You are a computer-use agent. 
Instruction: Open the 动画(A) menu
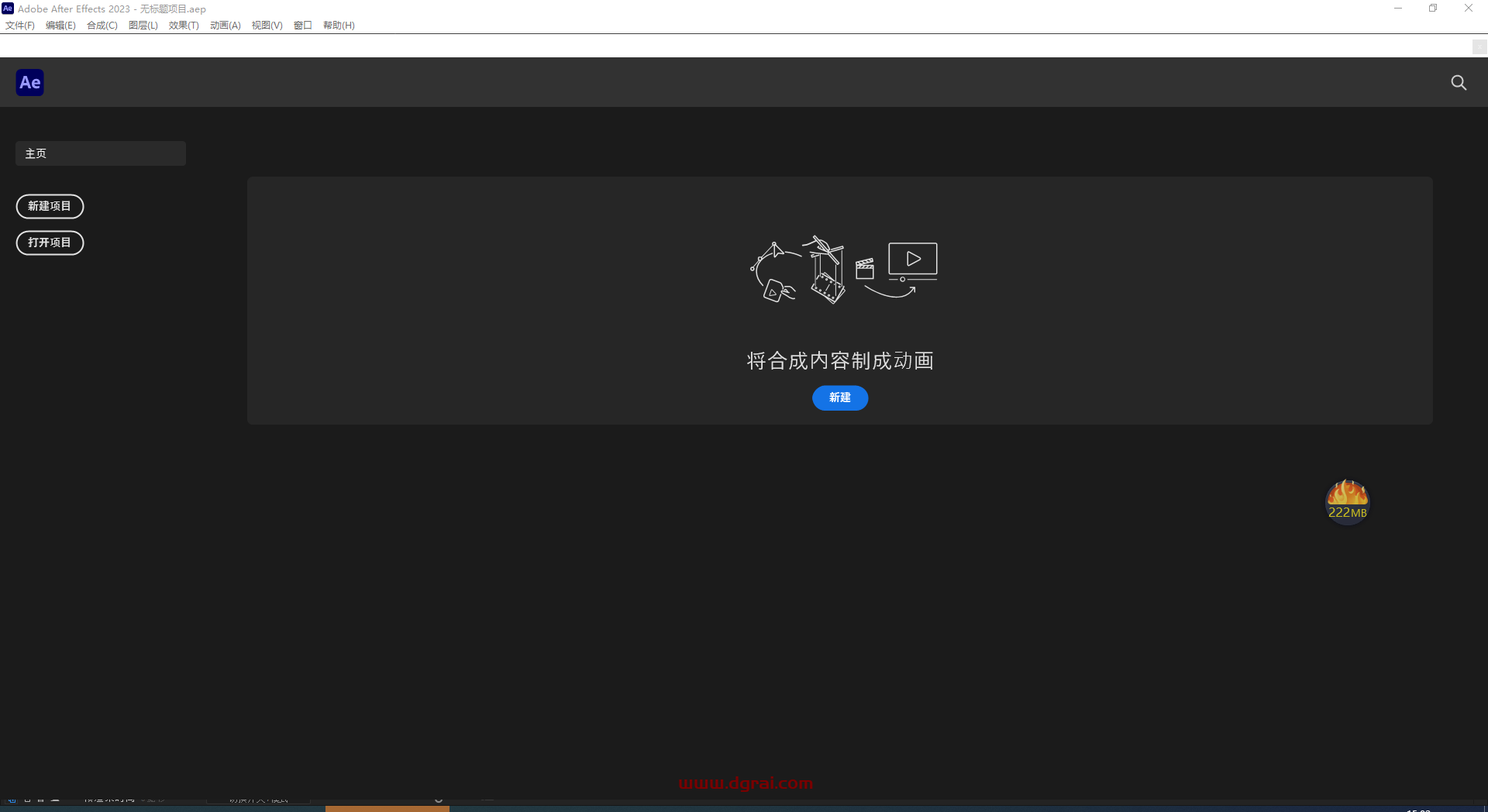(x=225, y=25)
